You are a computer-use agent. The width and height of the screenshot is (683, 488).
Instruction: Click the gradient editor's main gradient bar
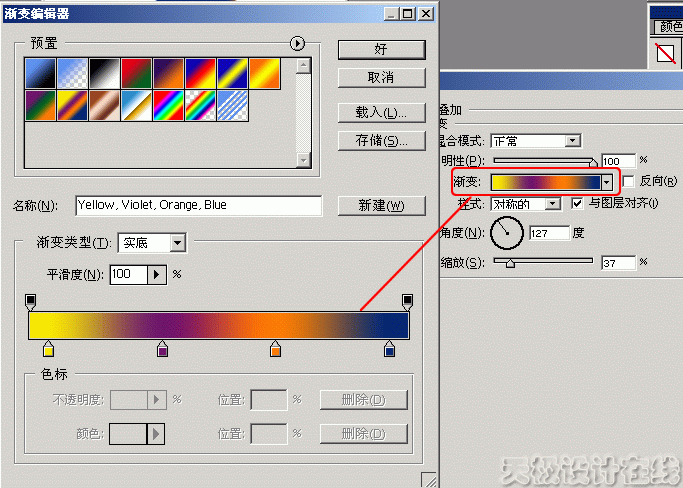[x=219, y=325]
